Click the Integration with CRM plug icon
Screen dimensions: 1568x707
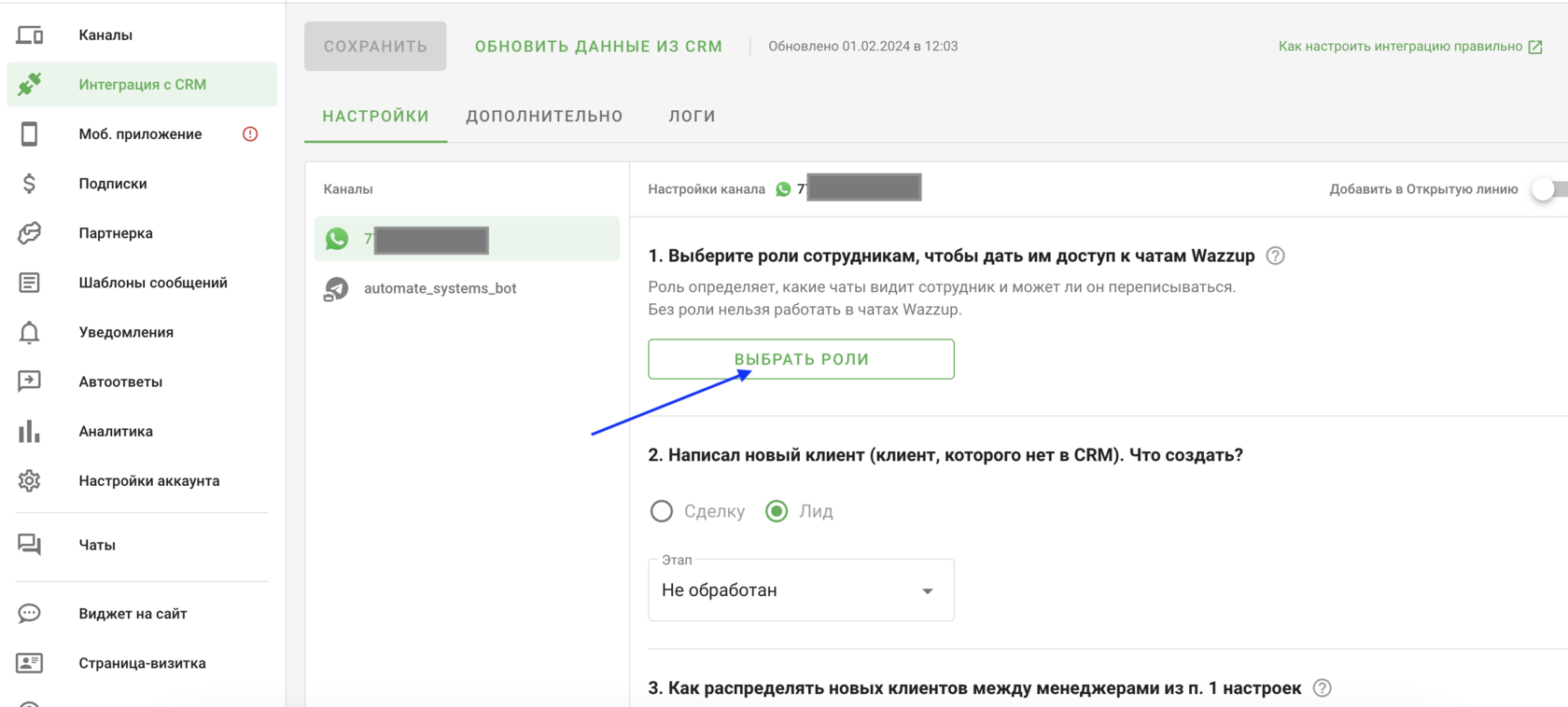point(30,84)
